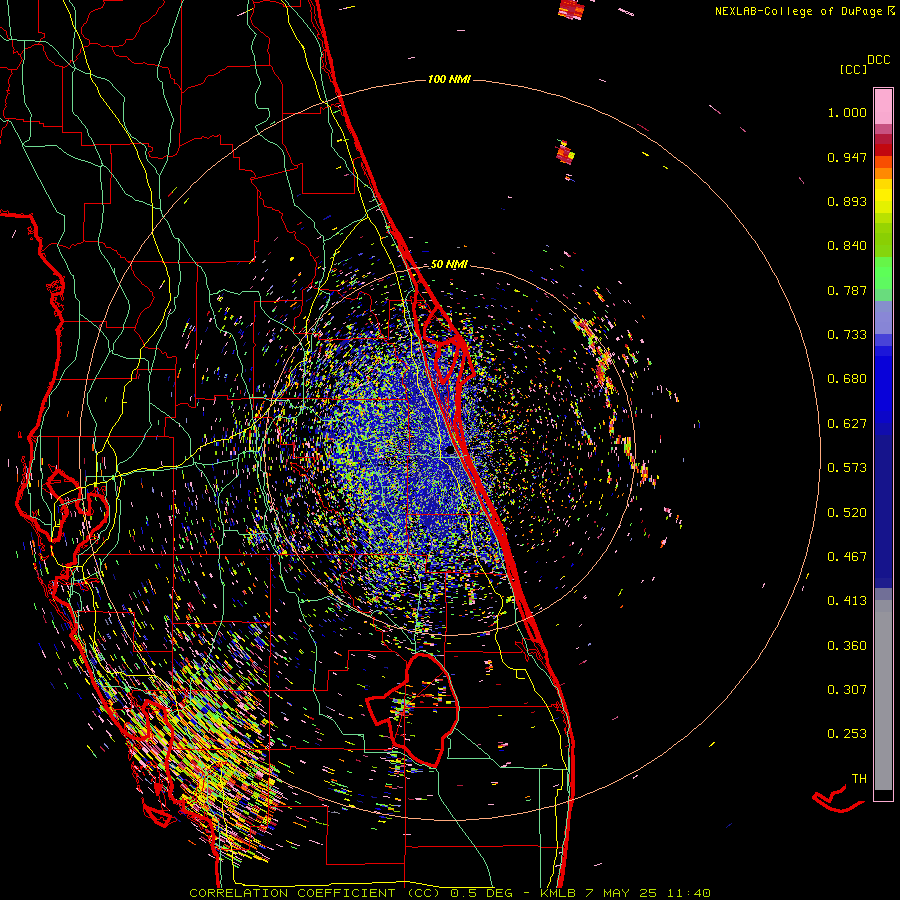Click the 0.627 scale value
The width and height of the screenshot is (900, 900).
847,424
